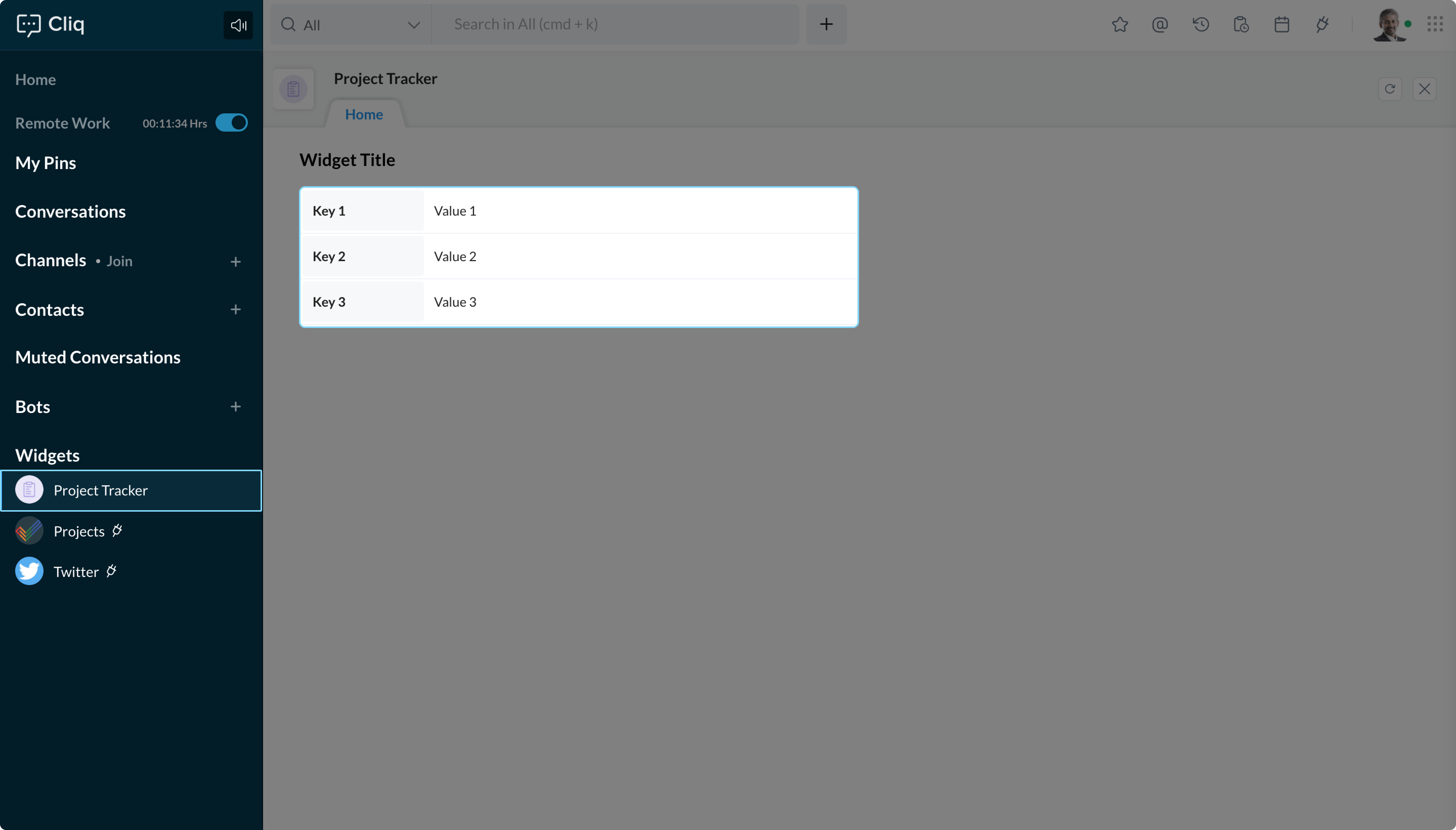This screenshot has width=1456, height=830.
Task: Open mentions @ icon
Action: pos(1160,25)
